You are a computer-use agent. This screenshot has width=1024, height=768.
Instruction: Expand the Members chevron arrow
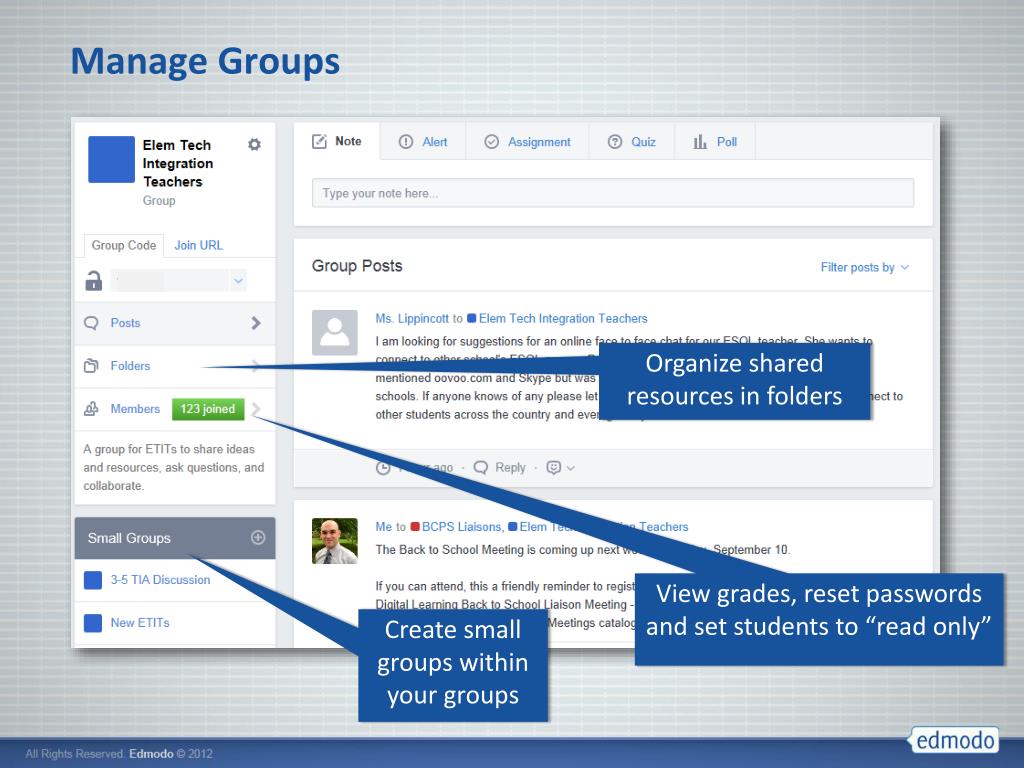pos(256,409)
